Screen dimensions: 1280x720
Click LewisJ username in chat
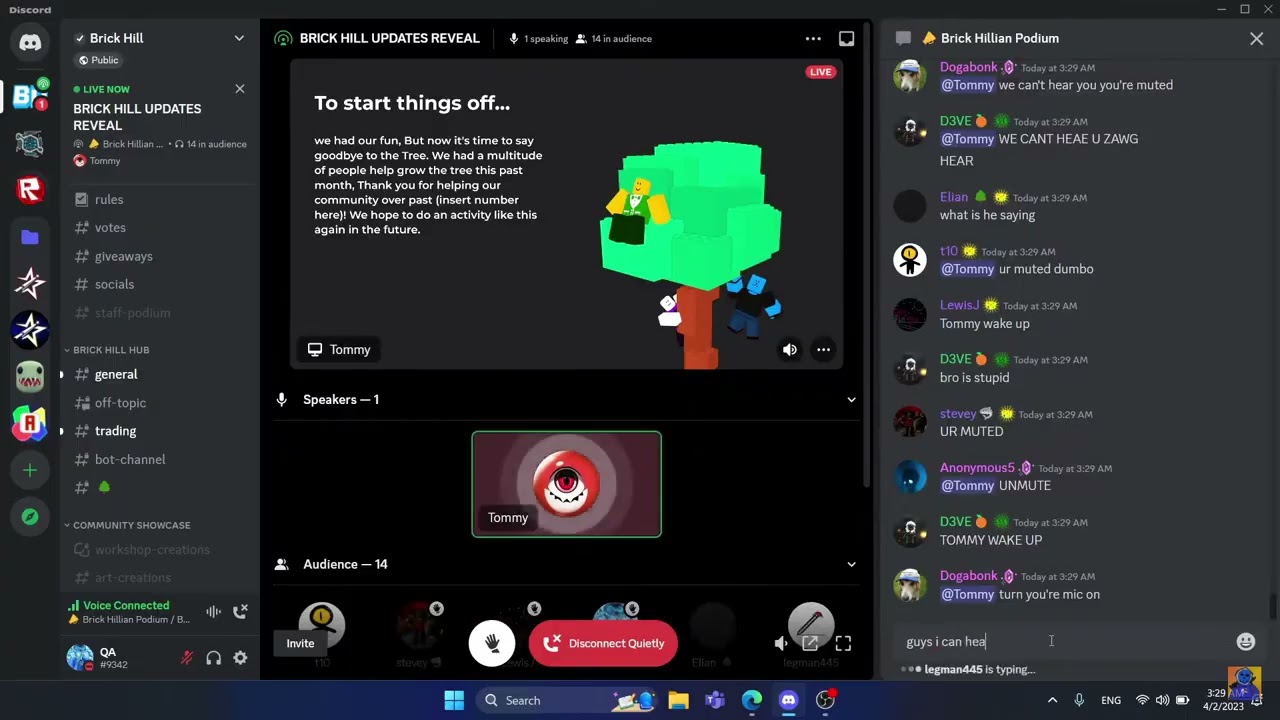pyautogui.click(x=959, y=305)
